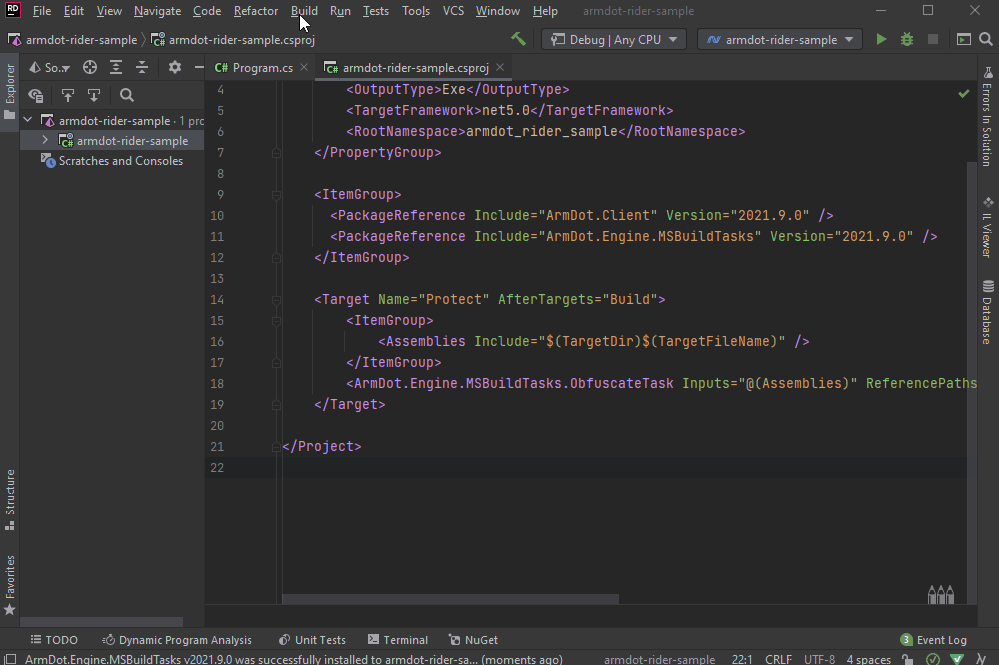This screenshot has width=999, height=665.
Task: Open the Explorer settings gear
Action: (x=175, y=68)
